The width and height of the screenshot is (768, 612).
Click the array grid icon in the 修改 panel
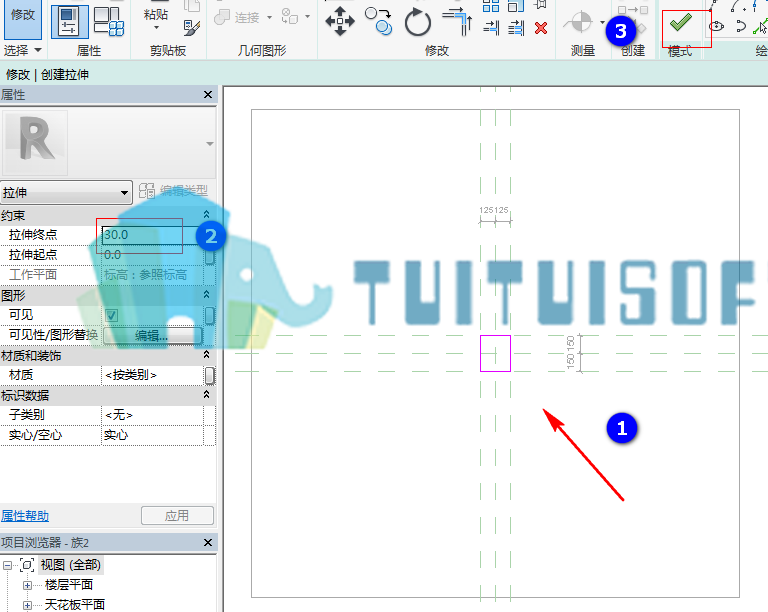click(x=491, y=6)
